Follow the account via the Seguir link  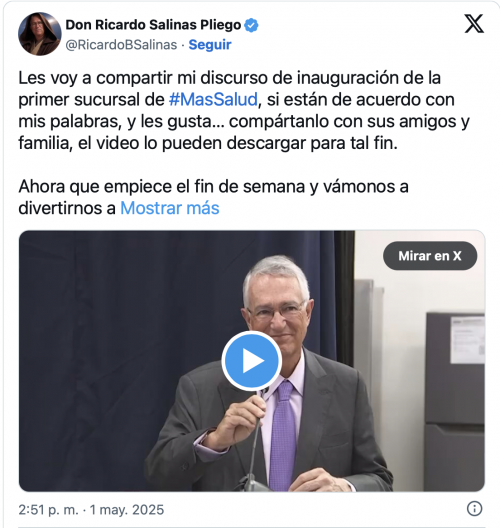click(210, 45)
